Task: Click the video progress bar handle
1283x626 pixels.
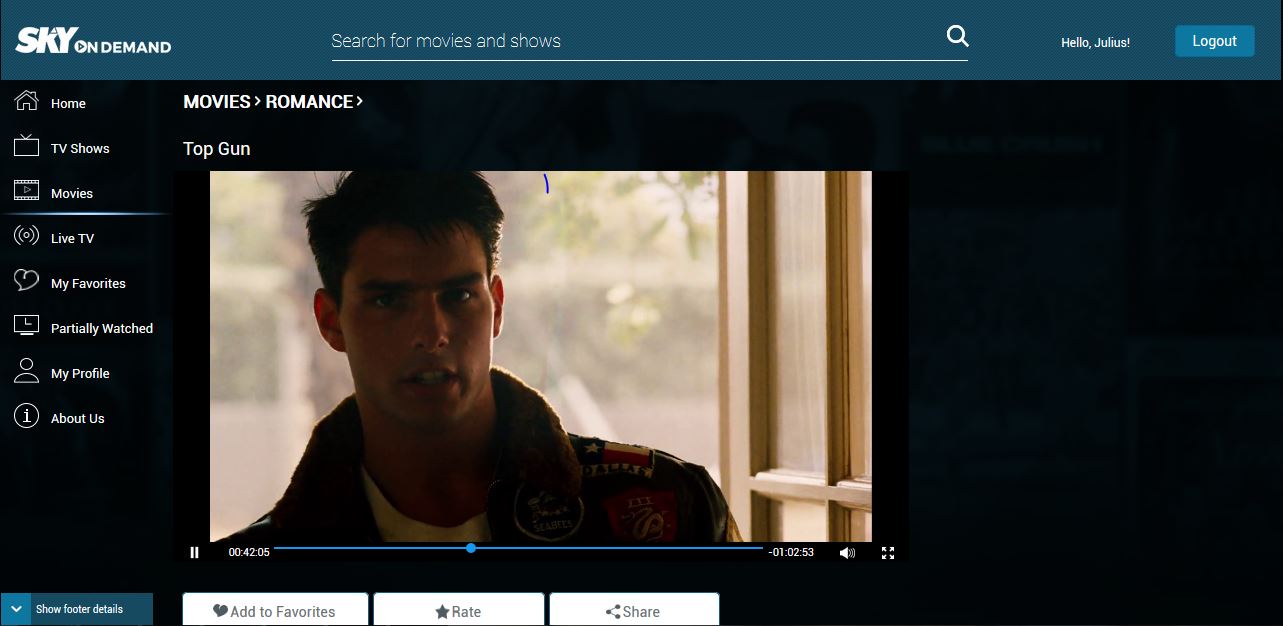Action: tap(471, 548)
